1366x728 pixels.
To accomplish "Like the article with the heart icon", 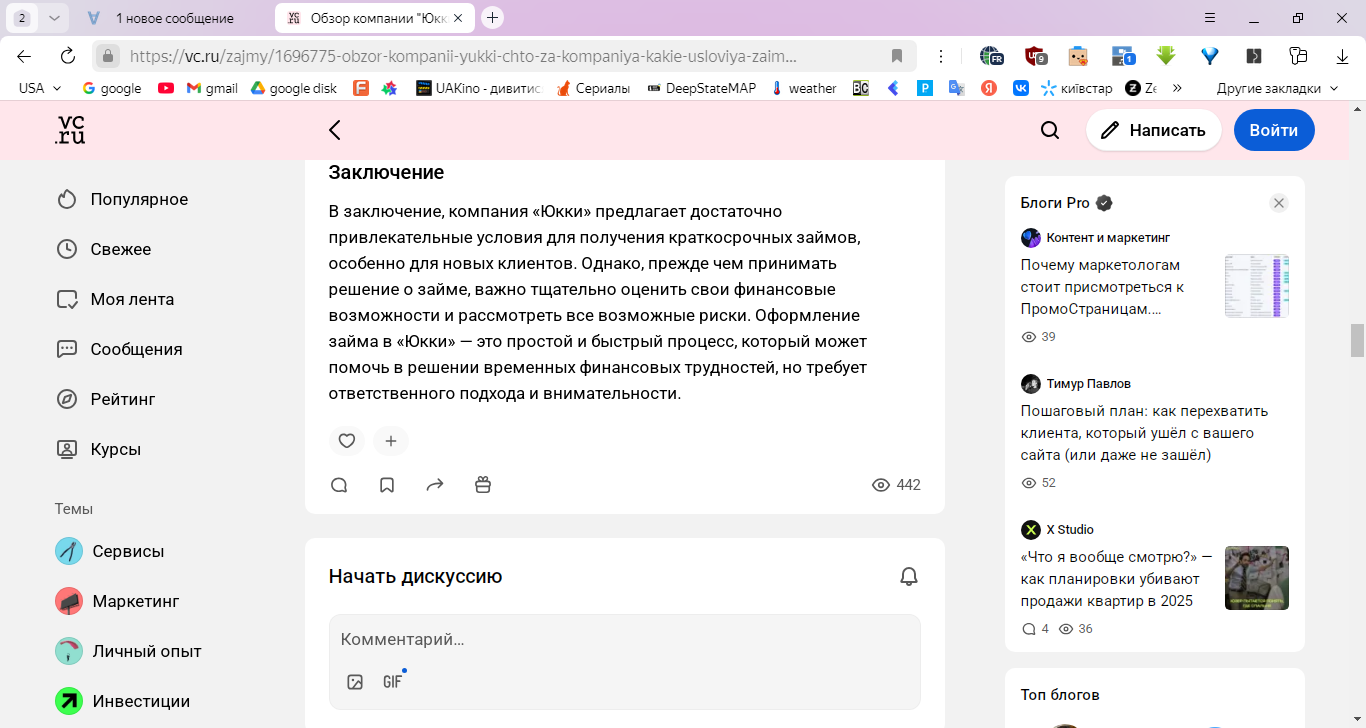I will [x=347, y=441].
